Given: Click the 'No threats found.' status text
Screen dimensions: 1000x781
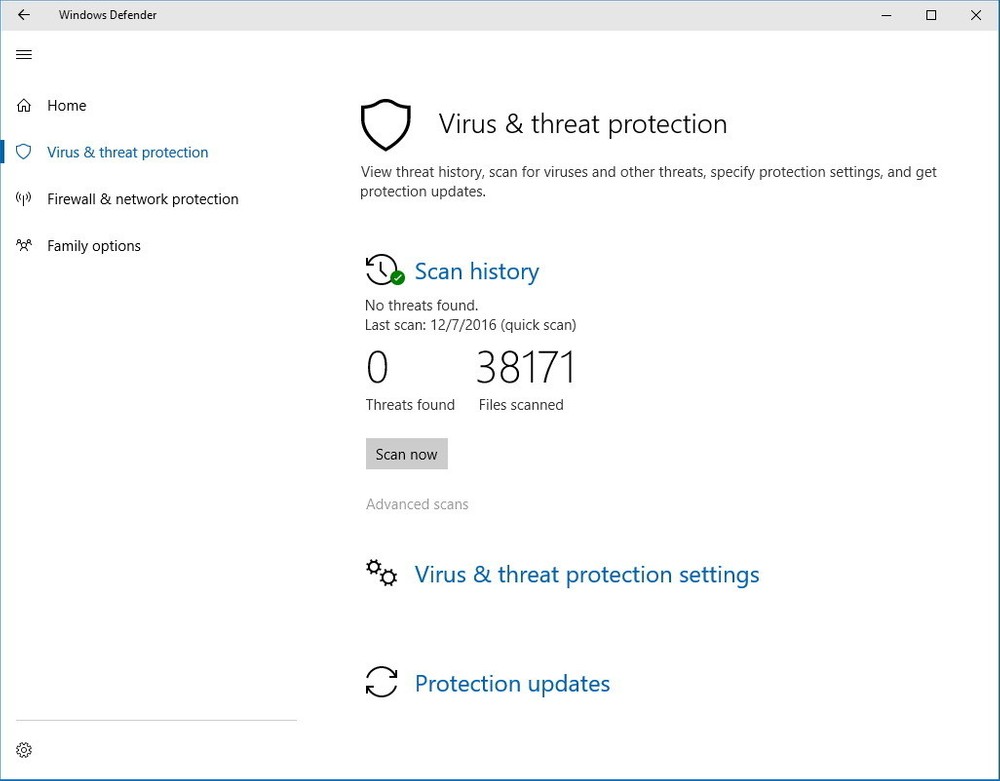Looking at the screenshot, I should (x=421, y=305).
